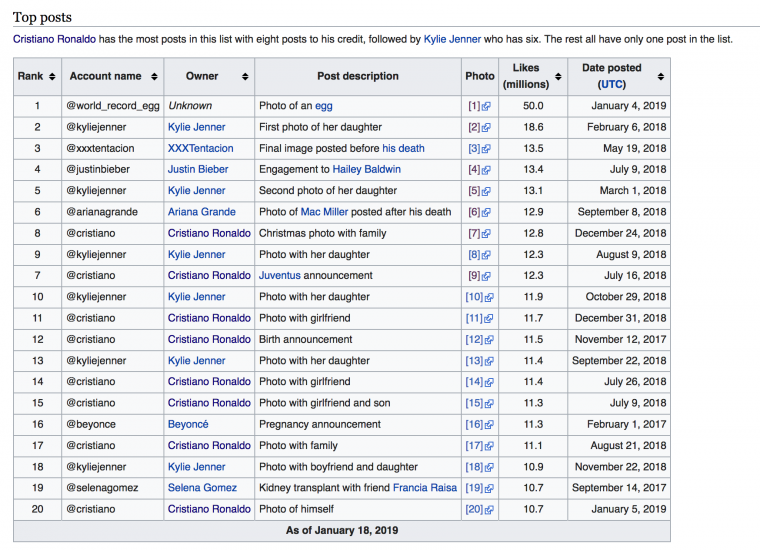Open photo reference [17] external link
Image resolution: width=760 pixels, height=550 pixels.
(x=479, y=446)
